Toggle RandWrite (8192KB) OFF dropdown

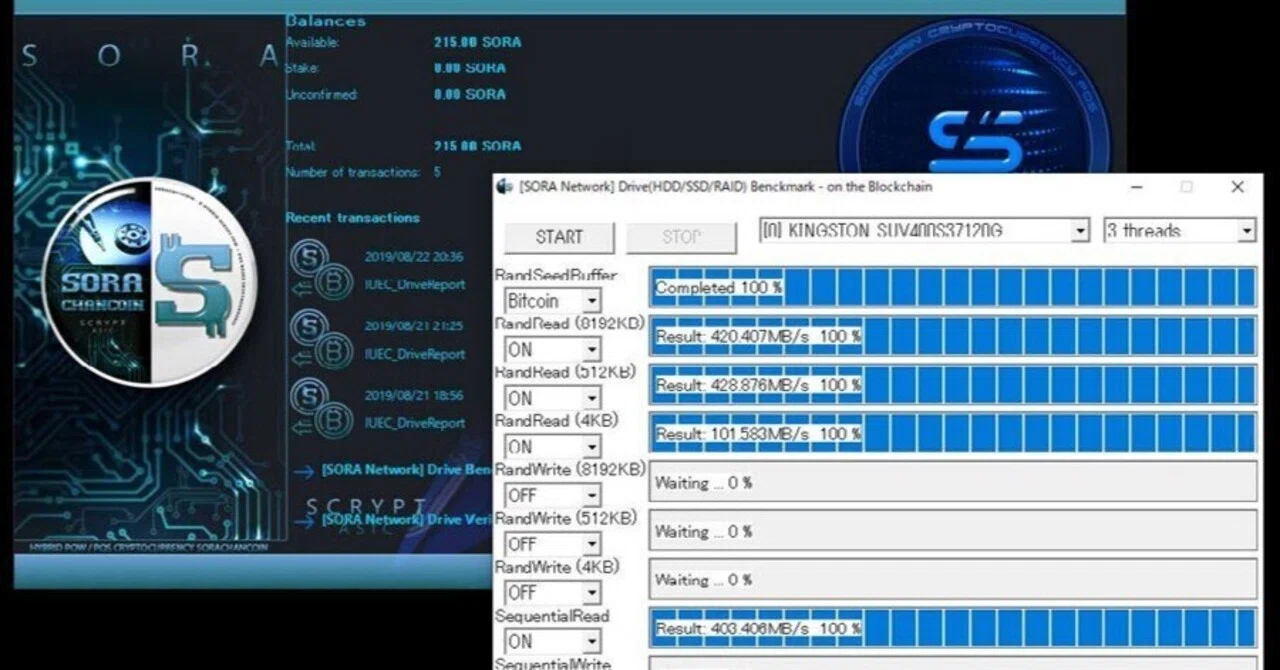click(552, 495)
